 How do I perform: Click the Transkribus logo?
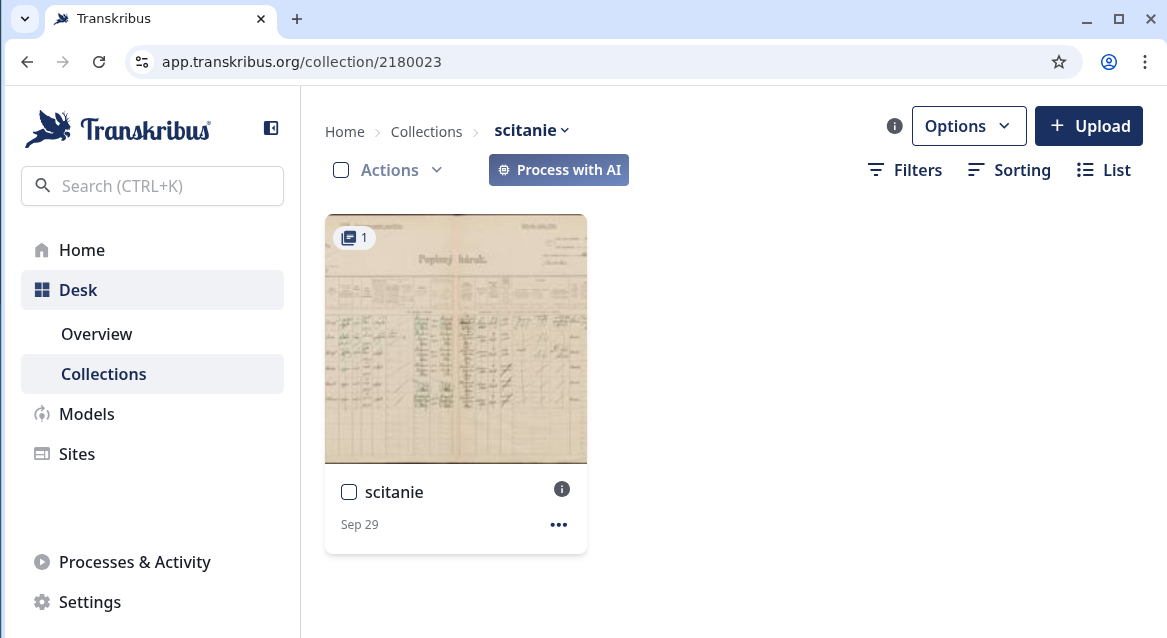(x=118, y=129)
